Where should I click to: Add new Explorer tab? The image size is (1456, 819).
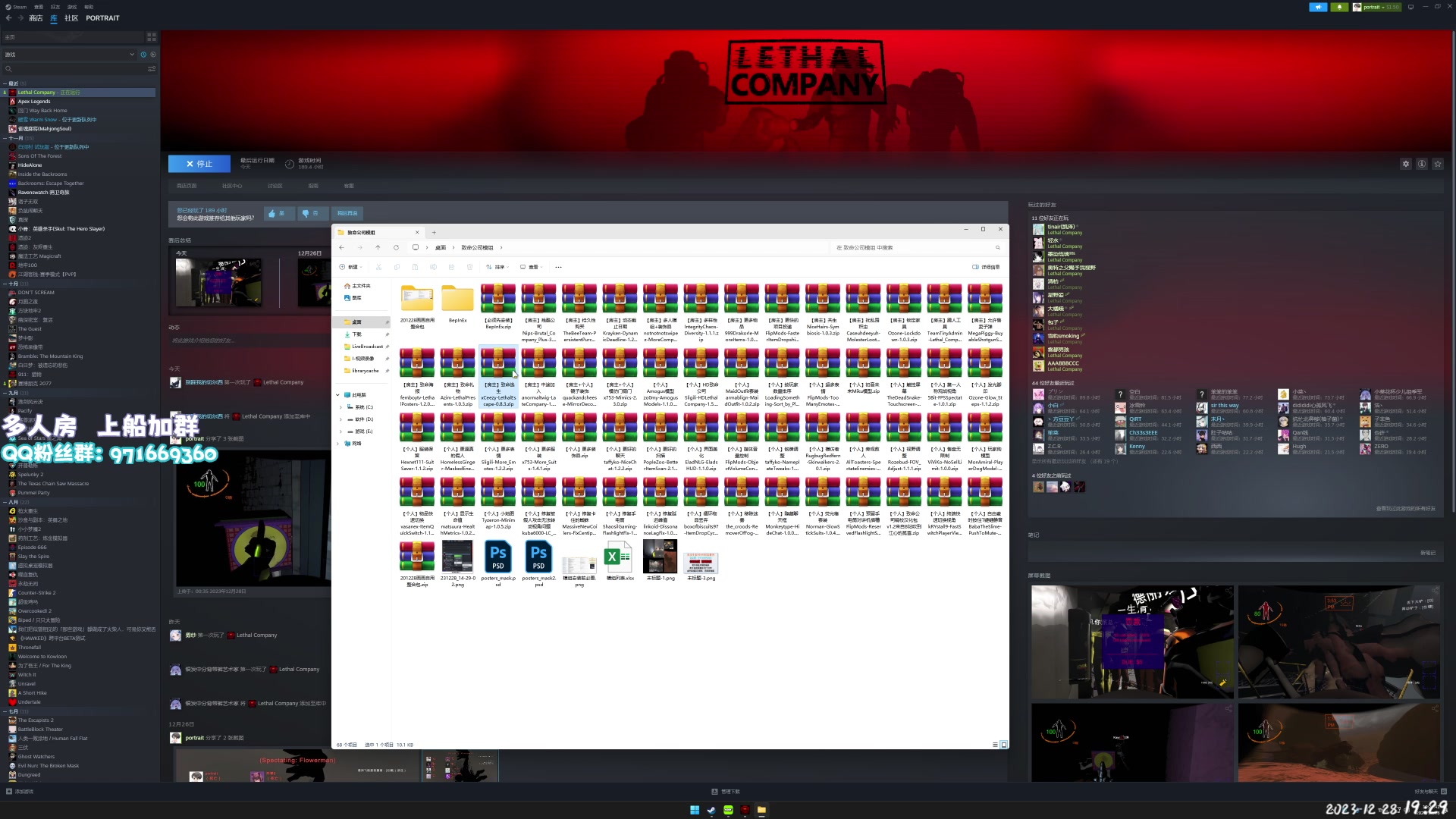coord(434,233)
